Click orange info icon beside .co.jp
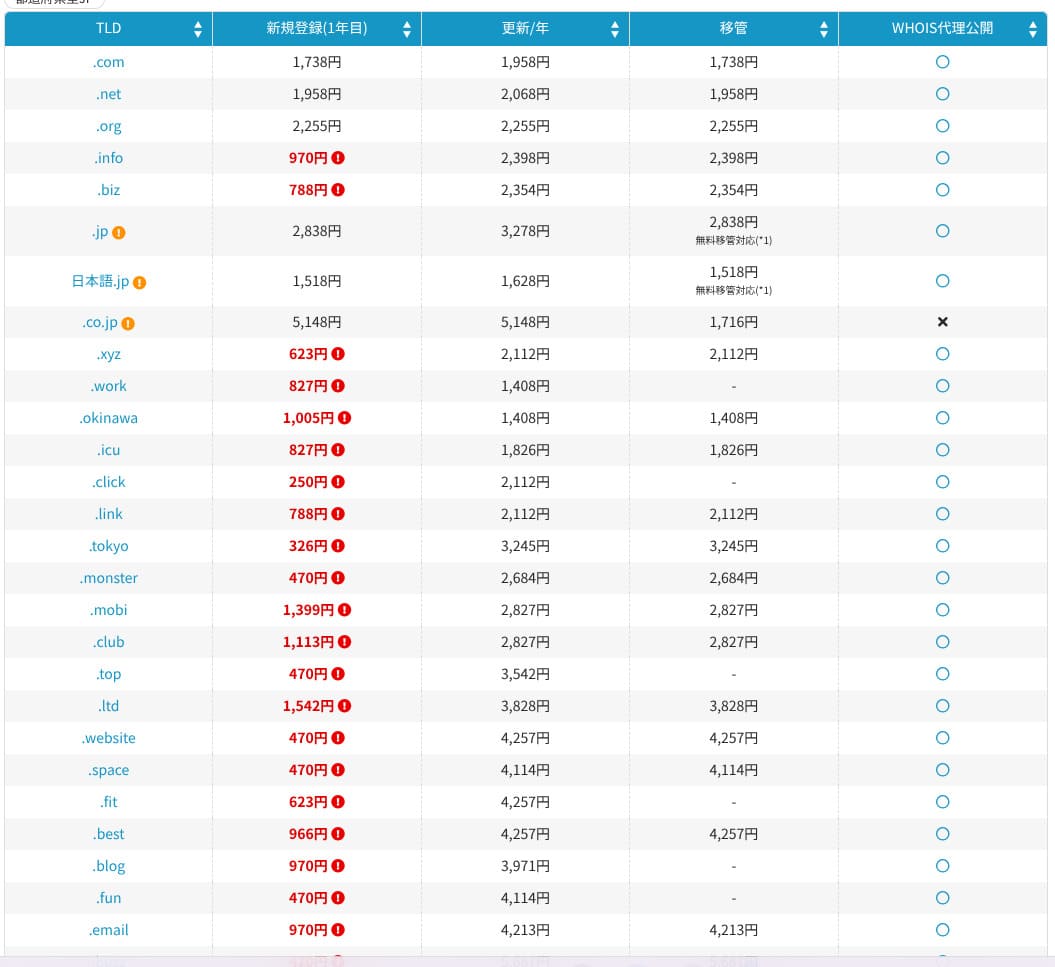Viewport: 1055px width, 967px height. tap(128, 323)
